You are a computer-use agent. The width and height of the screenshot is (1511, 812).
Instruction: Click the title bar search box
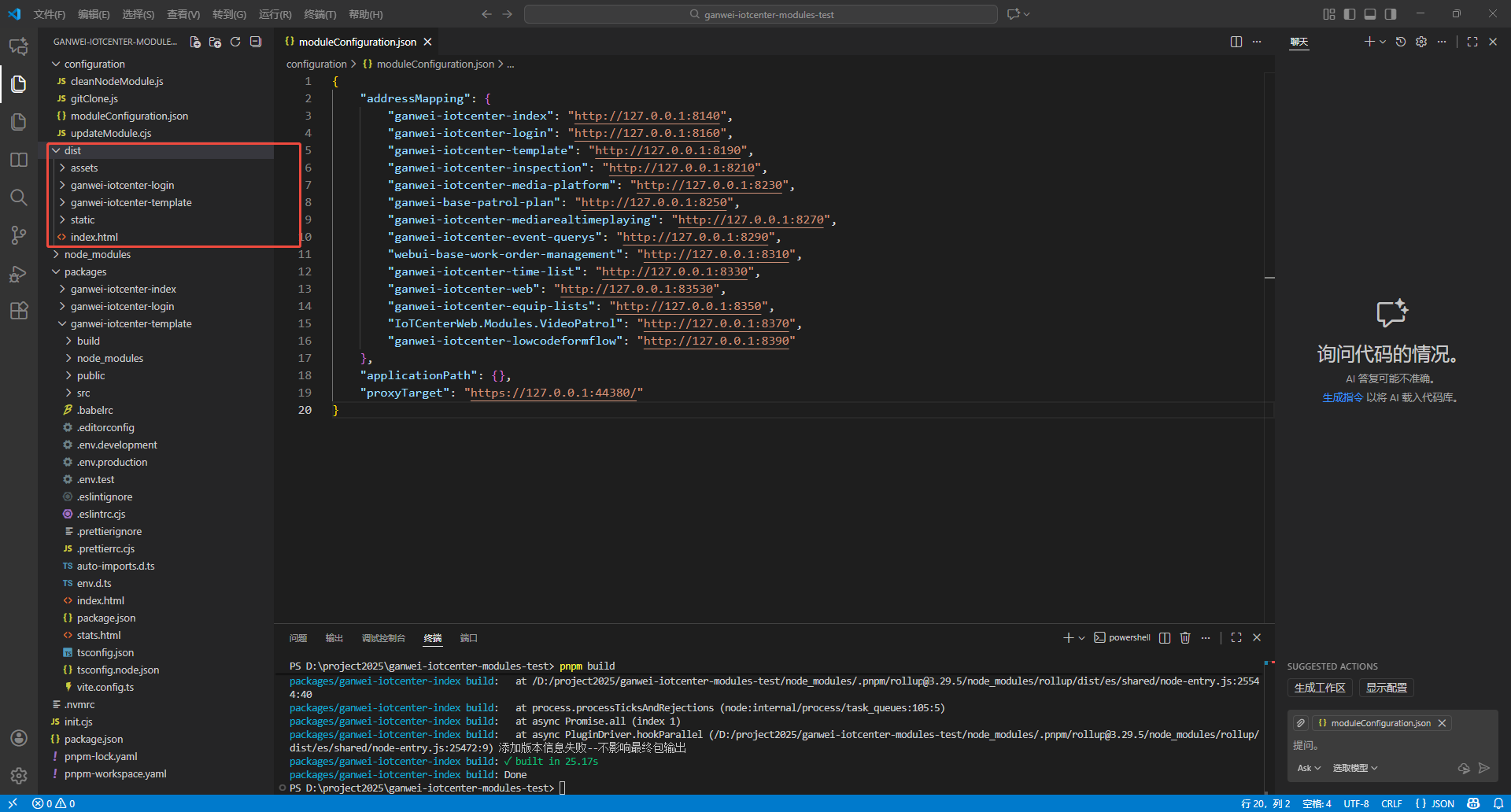[x=760, y=14]
